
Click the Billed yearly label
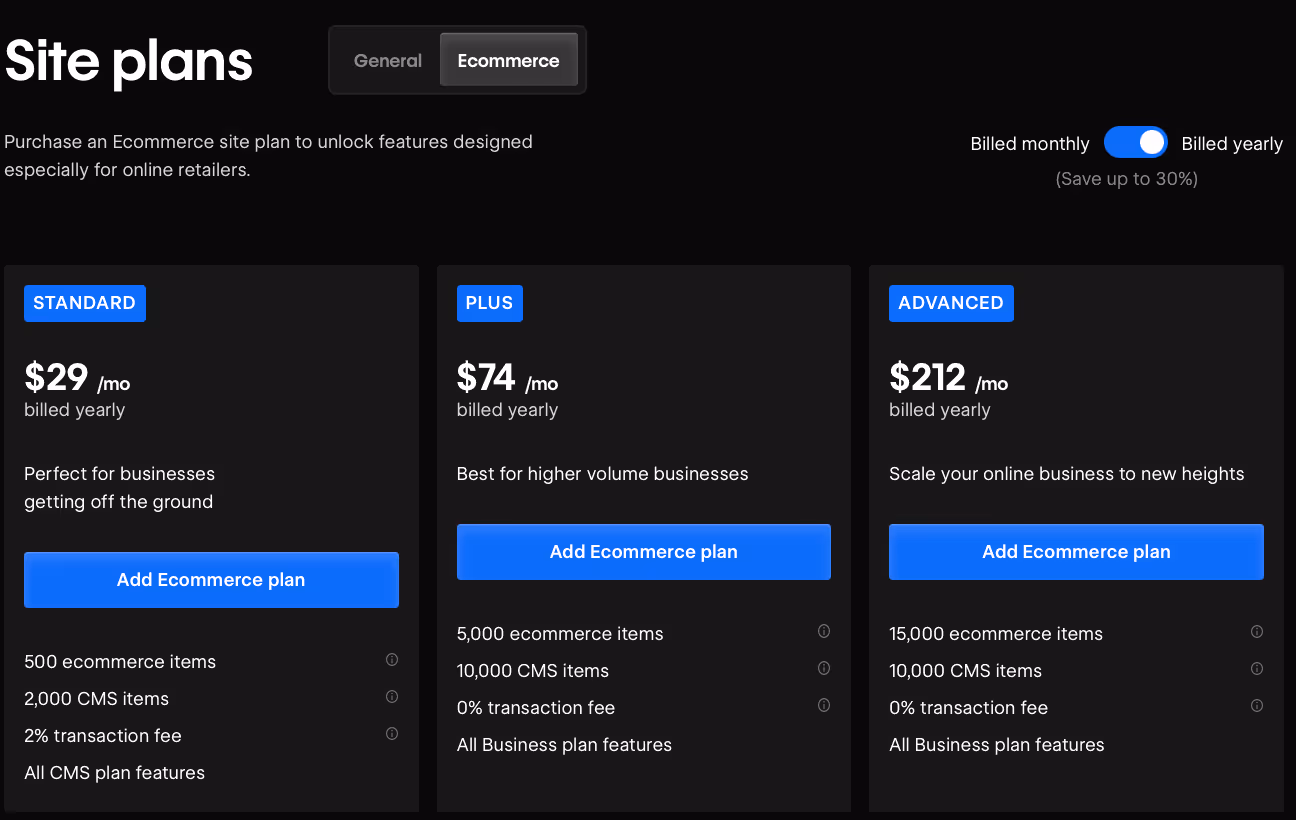[1232, 143]
